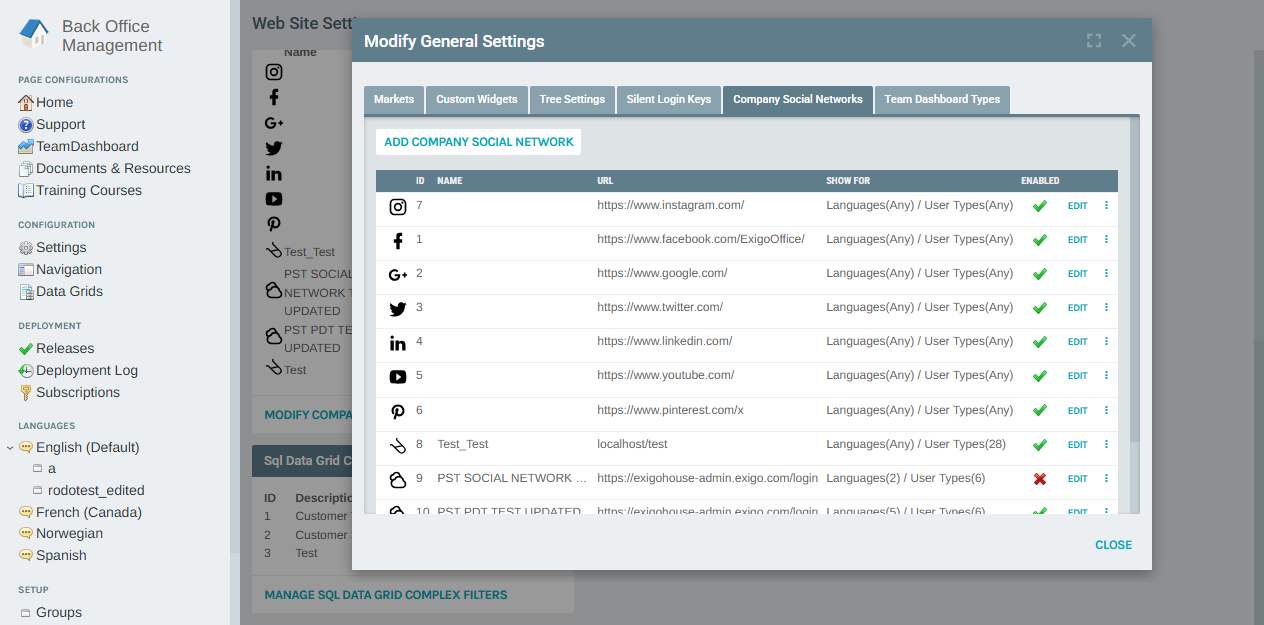Click the Test_Test row icon
Viewport: 1264px width, 625px height.
click(x=398, y=445)
